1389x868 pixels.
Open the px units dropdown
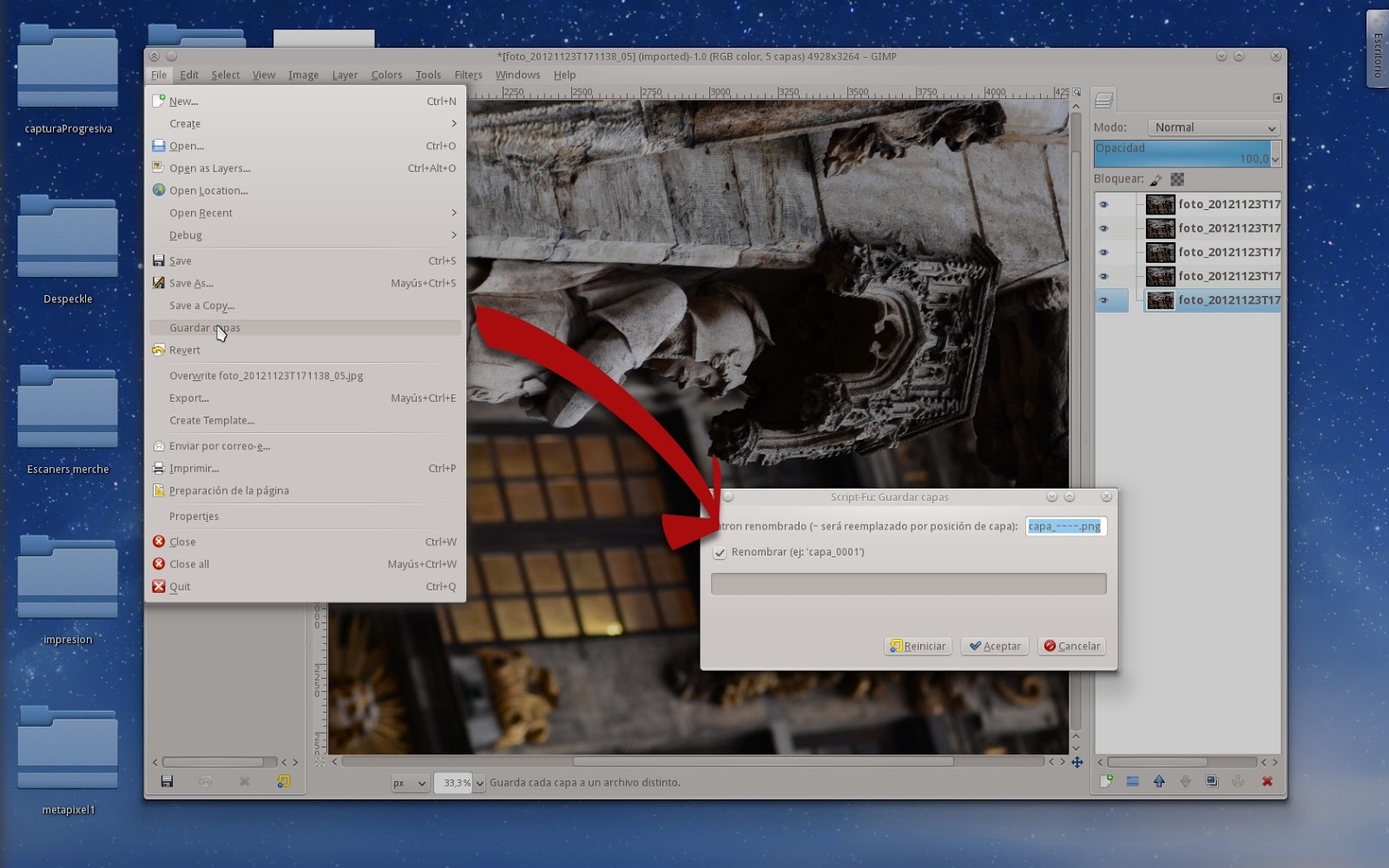tap(409, 783)
